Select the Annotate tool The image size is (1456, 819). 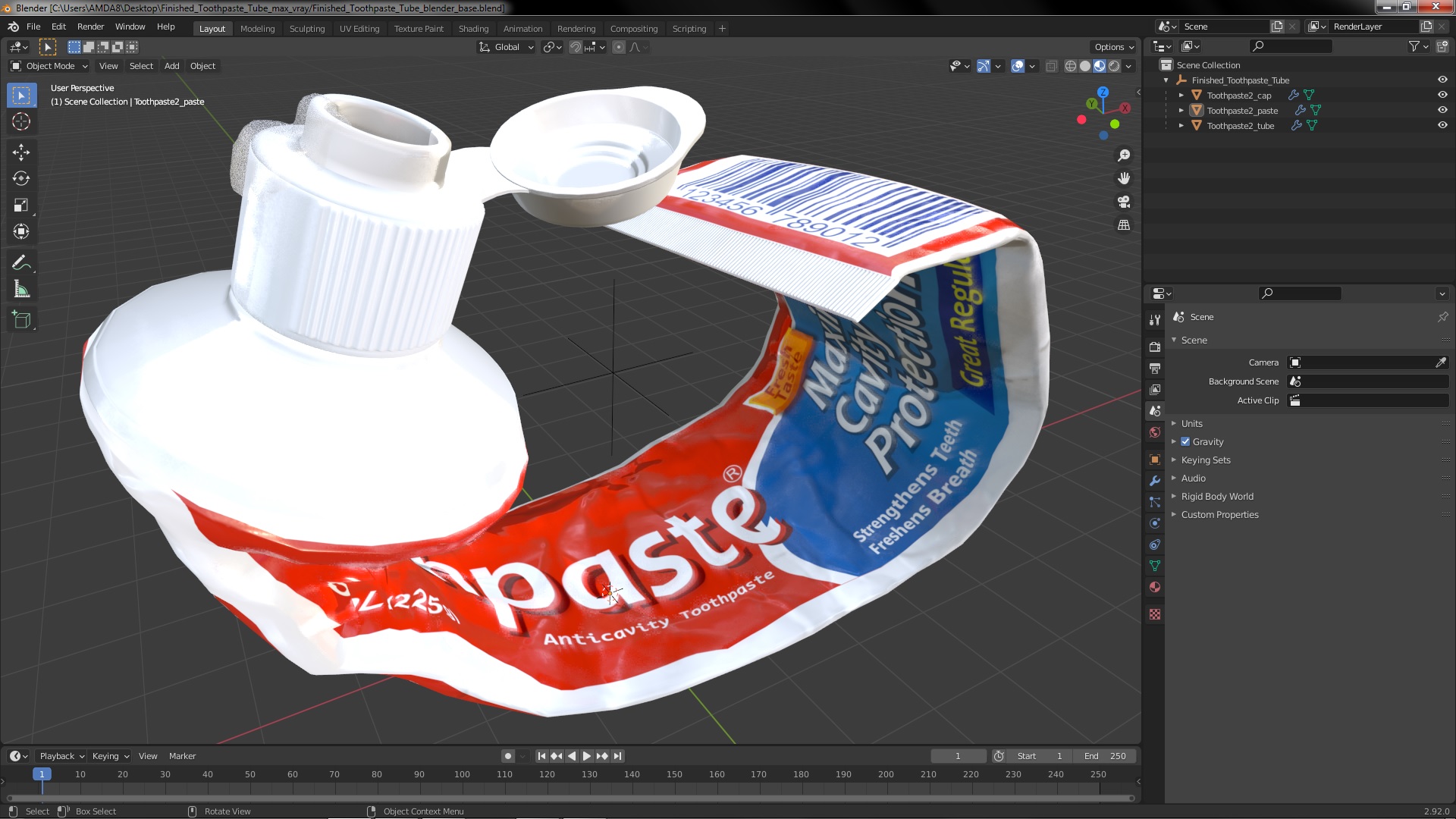tap(21, 262)
